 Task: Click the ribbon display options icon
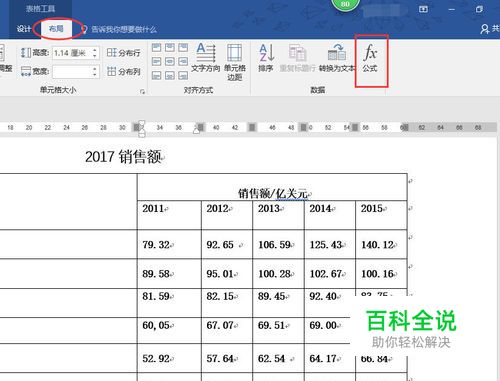tap(423, 9)
